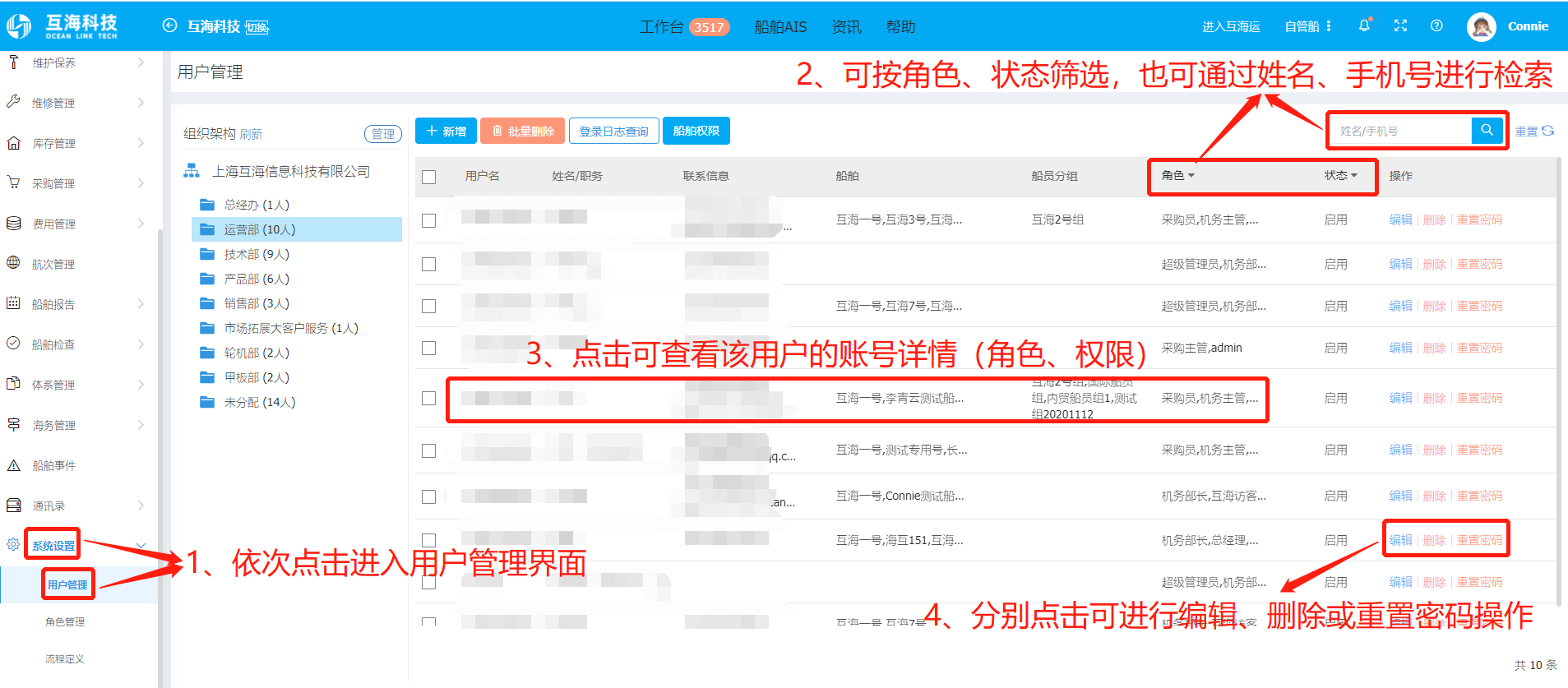The image size is (1568, 688).
Task: Click the 通讯录 contacts icon
Action: point(13,506)
